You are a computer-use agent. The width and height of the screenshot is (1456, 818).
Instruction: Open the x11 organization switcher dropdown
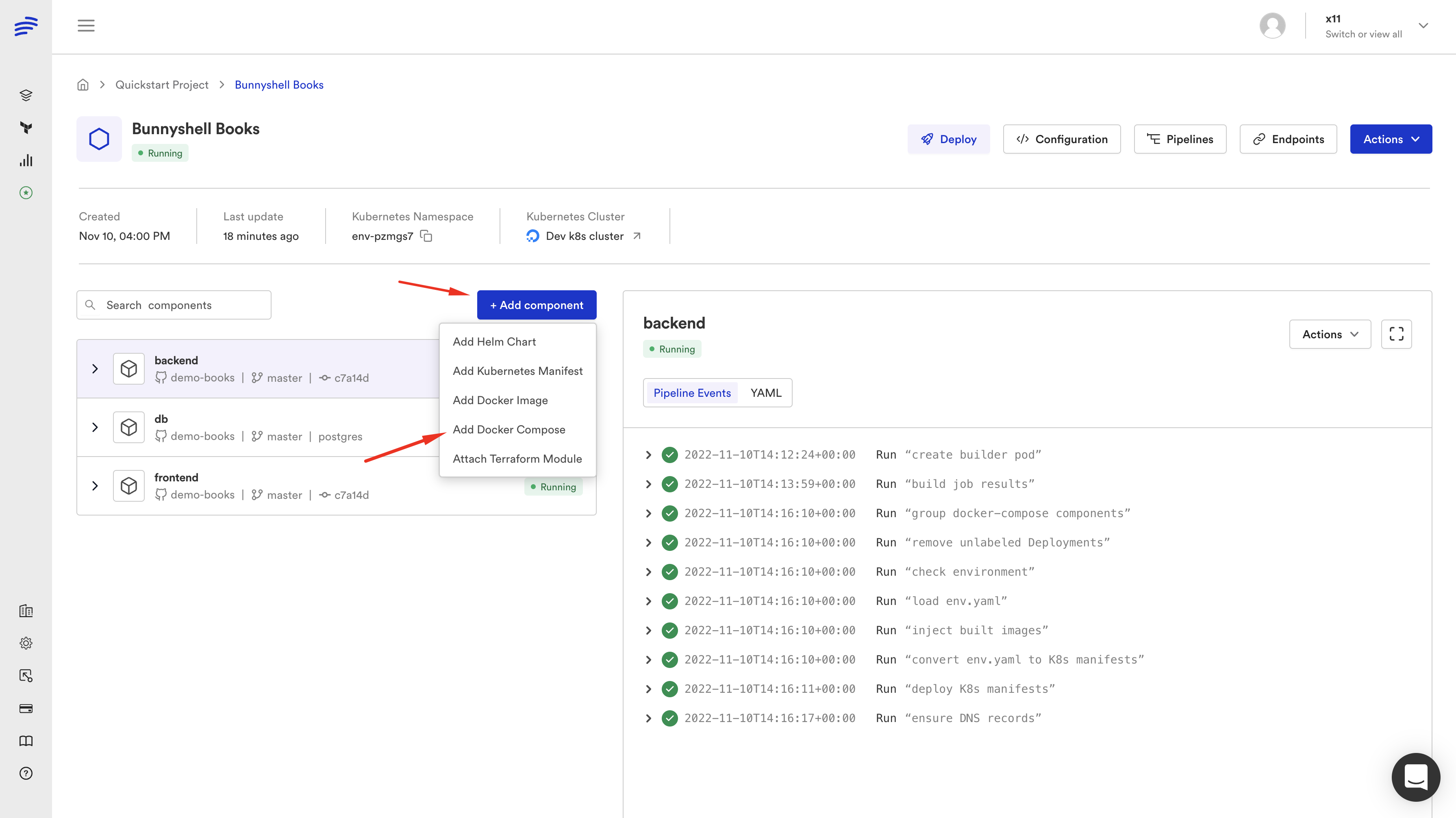(1423, 26)
